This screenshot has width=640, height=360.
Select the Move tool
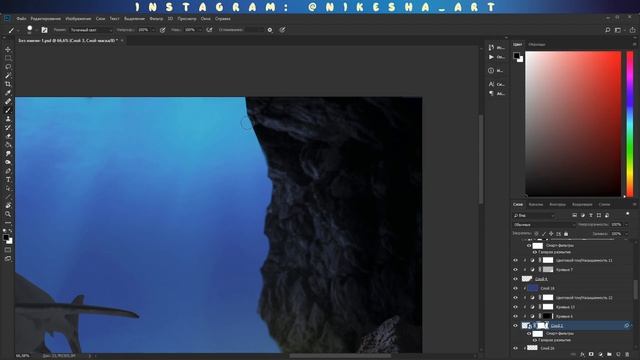click(8, 49)
